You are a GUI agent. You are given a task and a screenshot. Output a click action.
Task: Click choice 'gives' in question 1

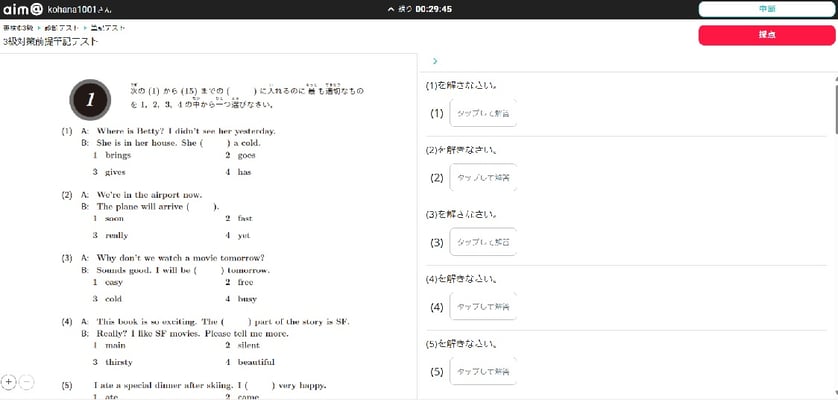115,172
